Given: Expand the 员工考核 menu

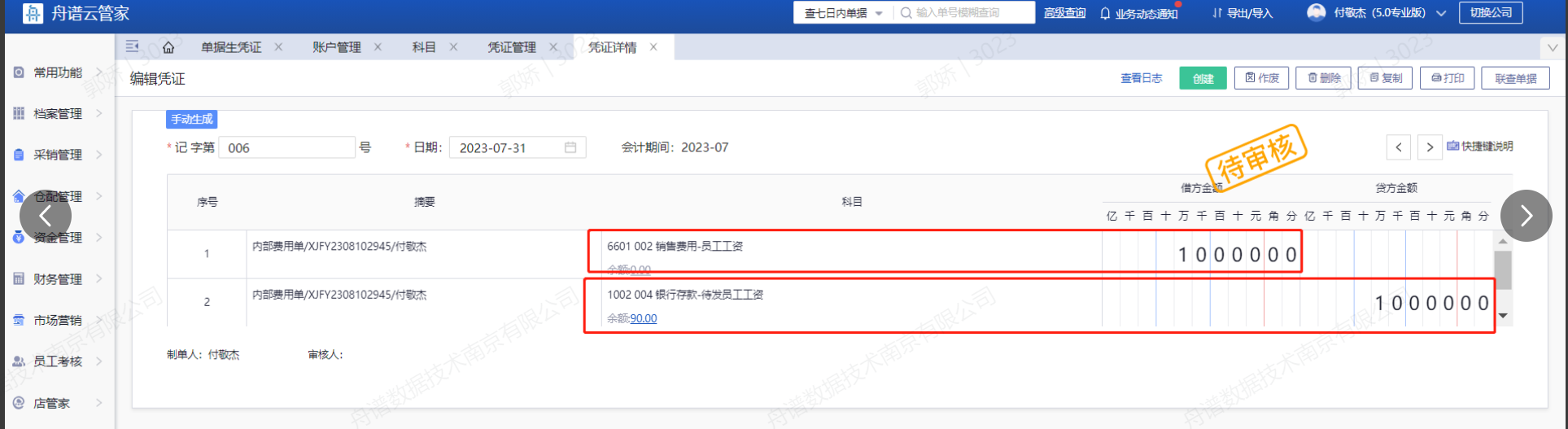Looking at the screenshot, I should [x=99, y=361].
